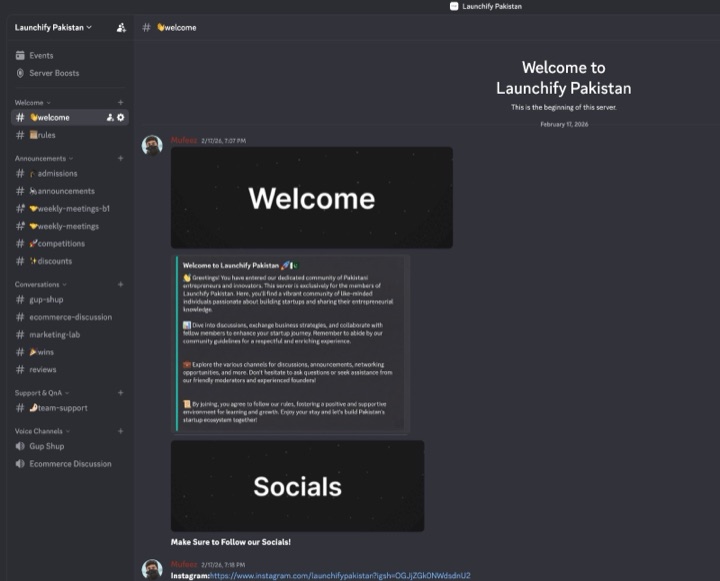
Task: Click the Launchify Pakistan window title icon
Action: [454, 6]
